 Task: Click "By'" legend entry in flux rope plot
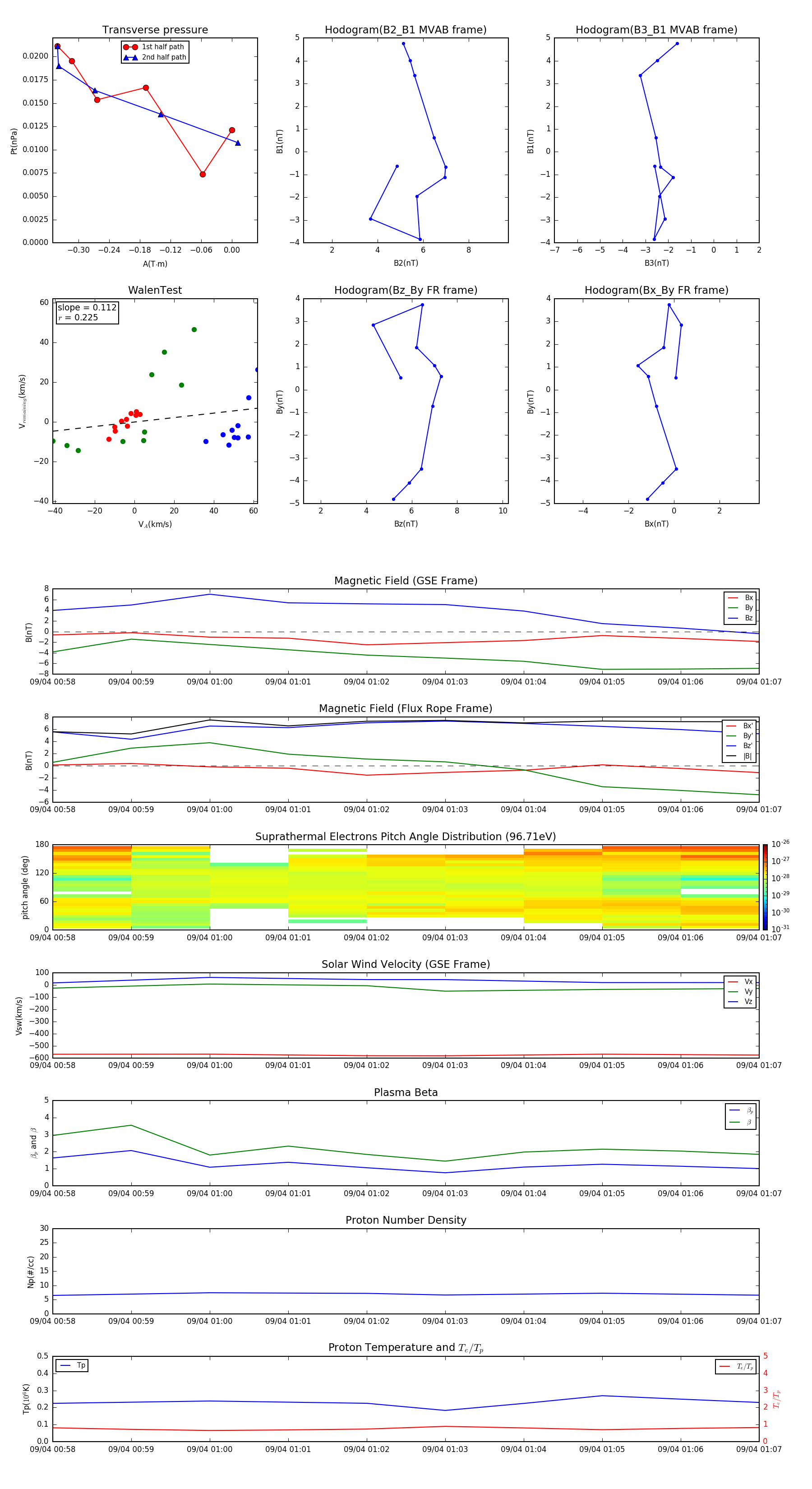pos(739,736)
